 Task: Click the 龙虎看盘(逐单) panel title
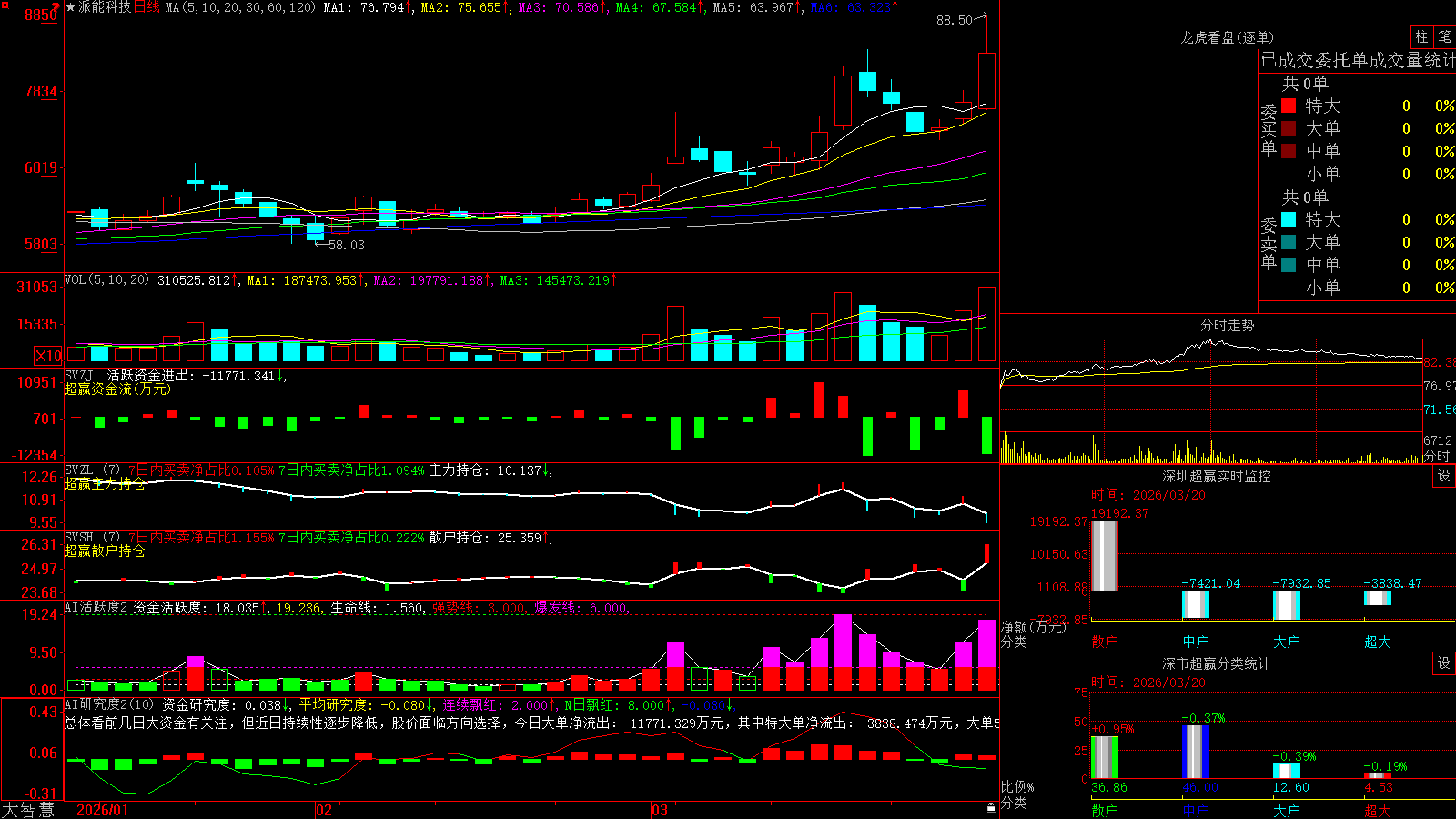pos(1227,37)
